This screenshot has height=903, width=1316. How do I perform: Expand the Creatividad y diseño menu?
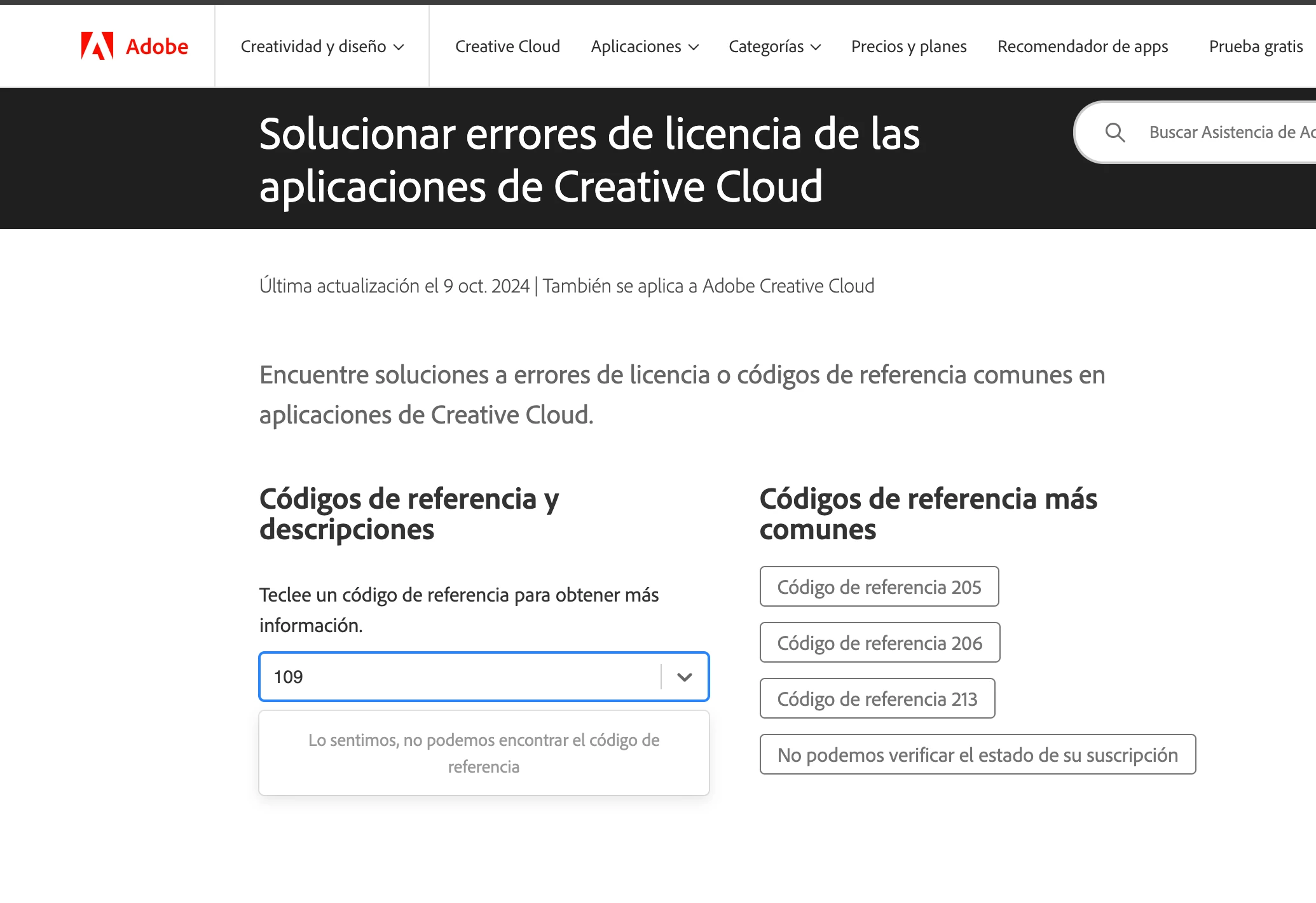(322, 46)
